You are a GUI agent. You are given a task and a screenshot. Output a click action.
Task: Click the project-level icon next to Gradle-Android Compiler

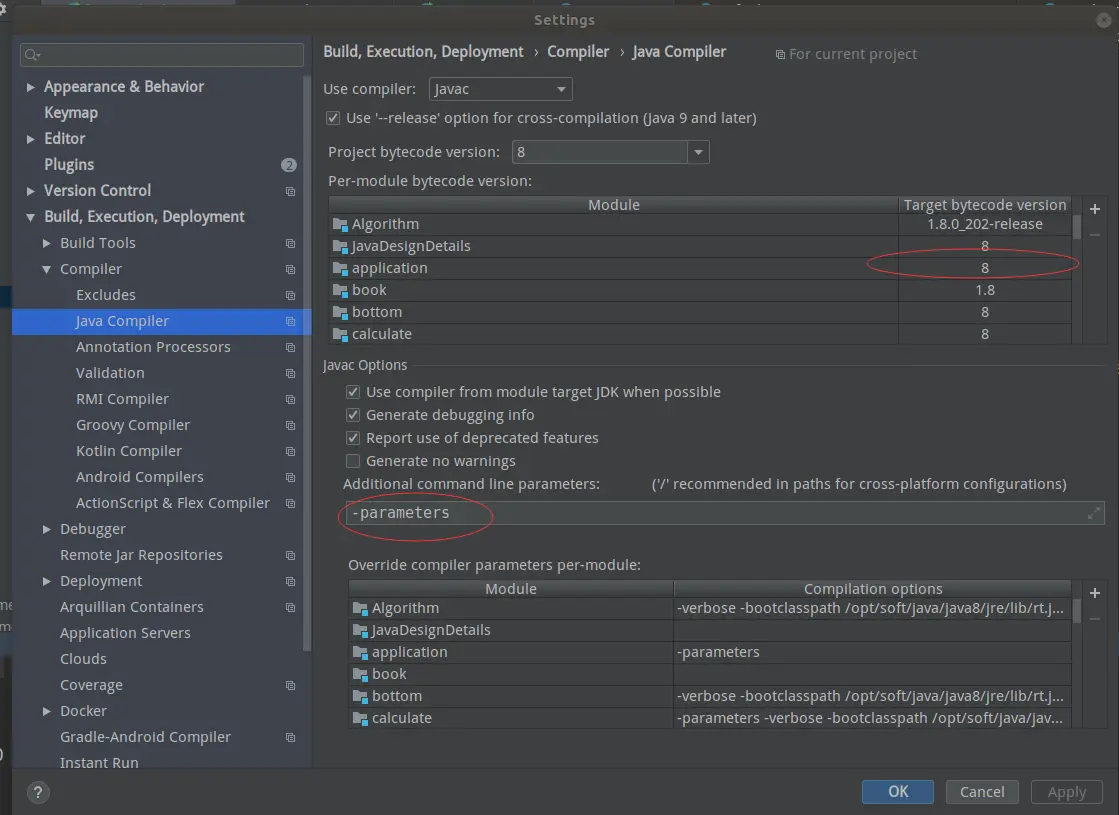pos(290,737)
